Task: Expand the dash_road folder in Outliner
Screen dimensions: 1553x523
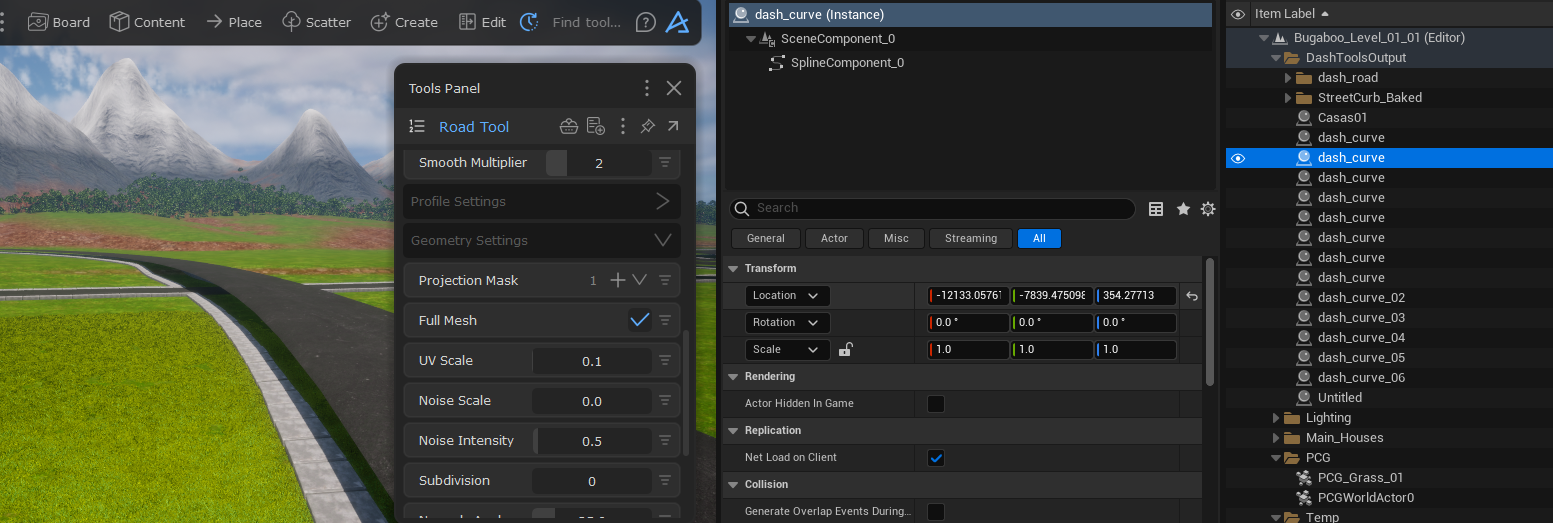Action: 1289,77
